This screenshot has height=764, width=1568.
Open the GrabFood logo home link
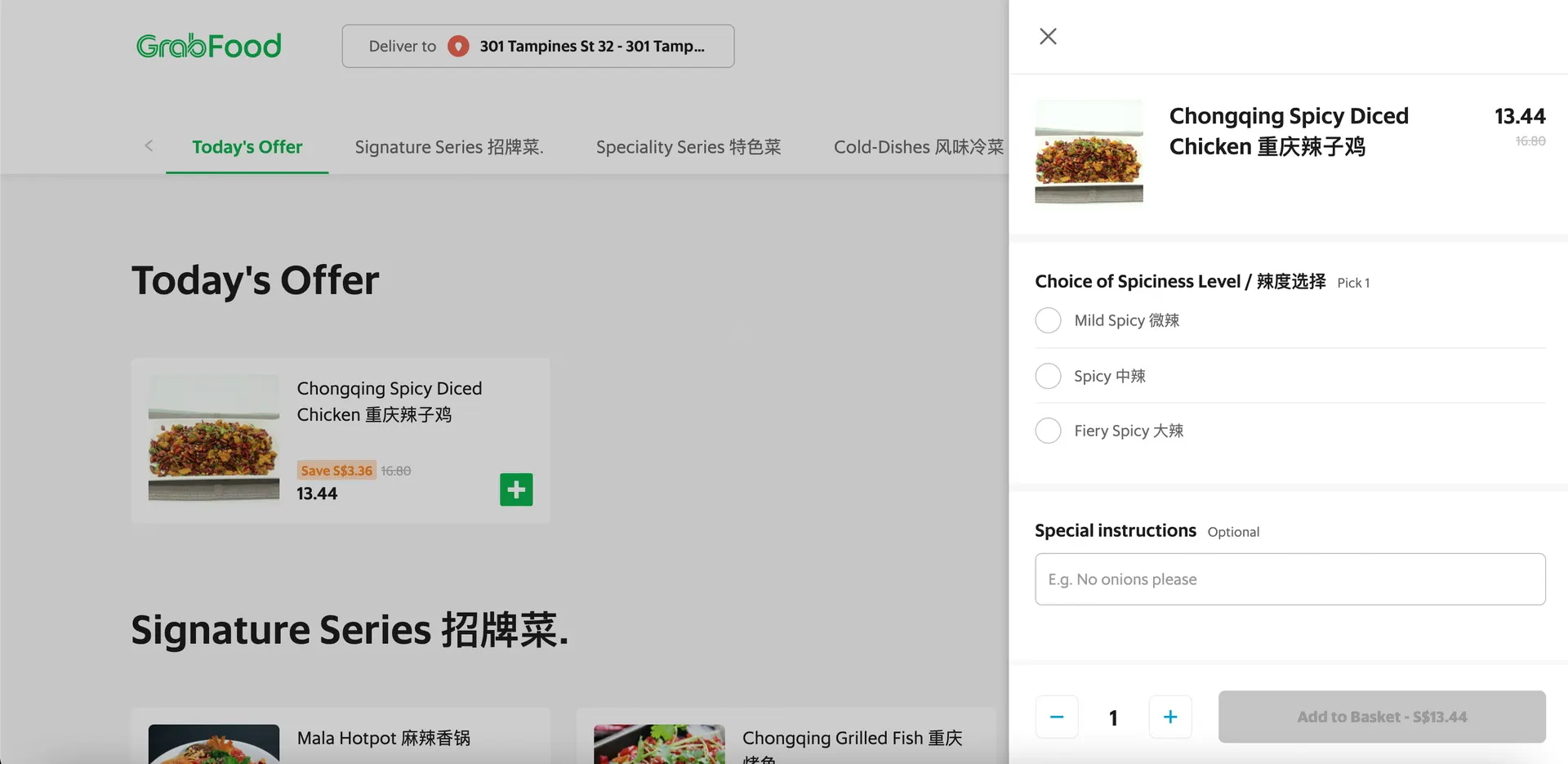point(208,46)
